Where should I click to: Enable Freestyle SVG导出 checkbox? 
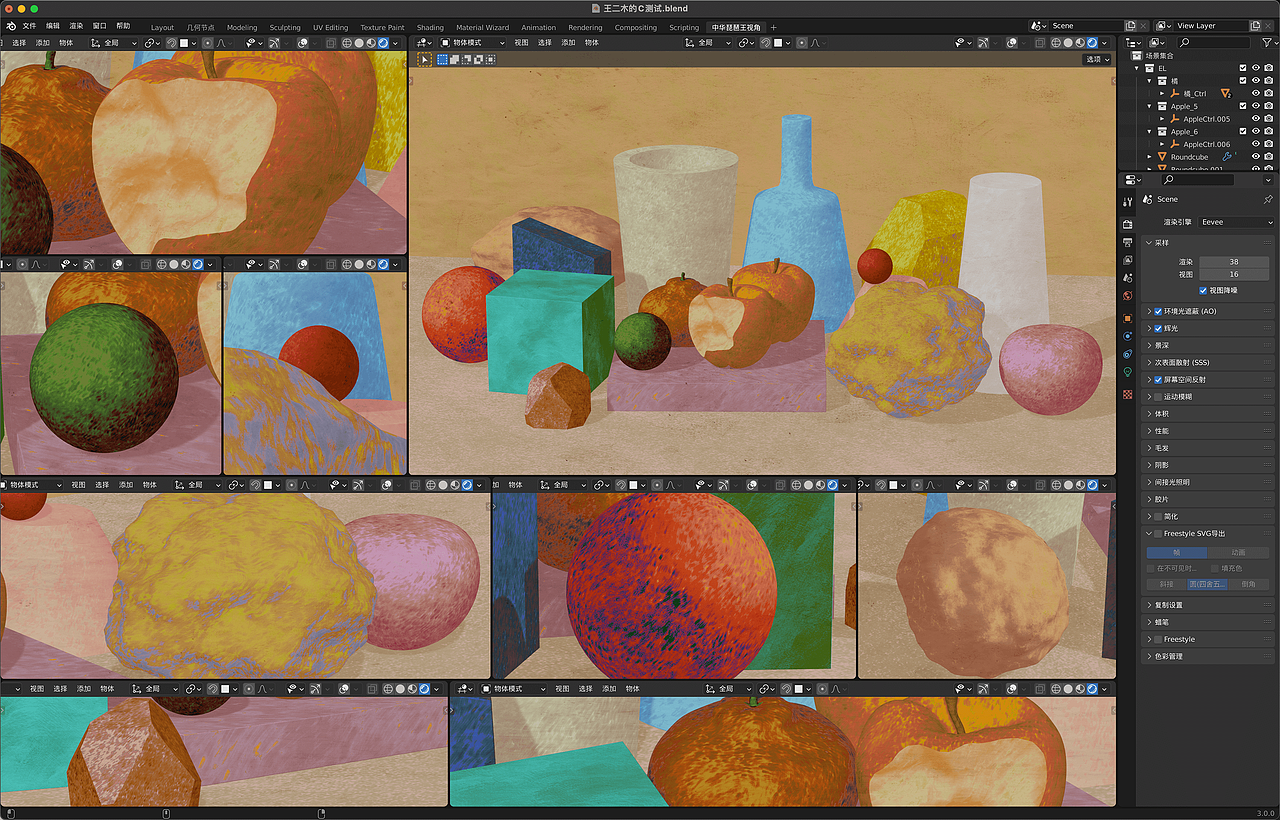pyautogui.click(x=1158, y=534)
